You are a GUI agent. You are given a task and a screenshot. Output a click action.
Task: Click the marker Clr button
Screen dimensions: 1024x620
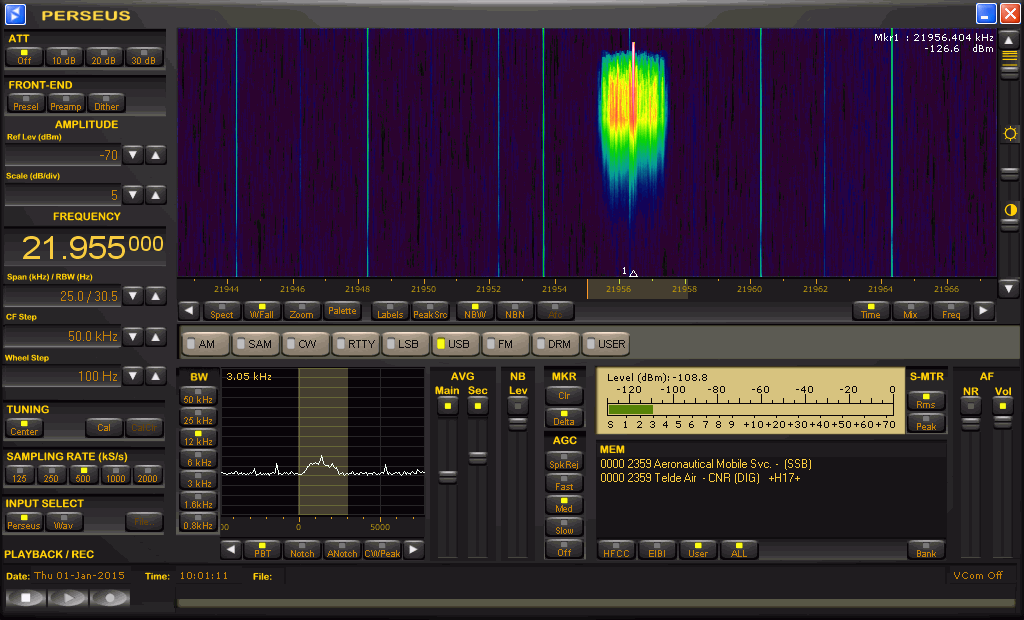pyautogui.click(x=564, y=395)
